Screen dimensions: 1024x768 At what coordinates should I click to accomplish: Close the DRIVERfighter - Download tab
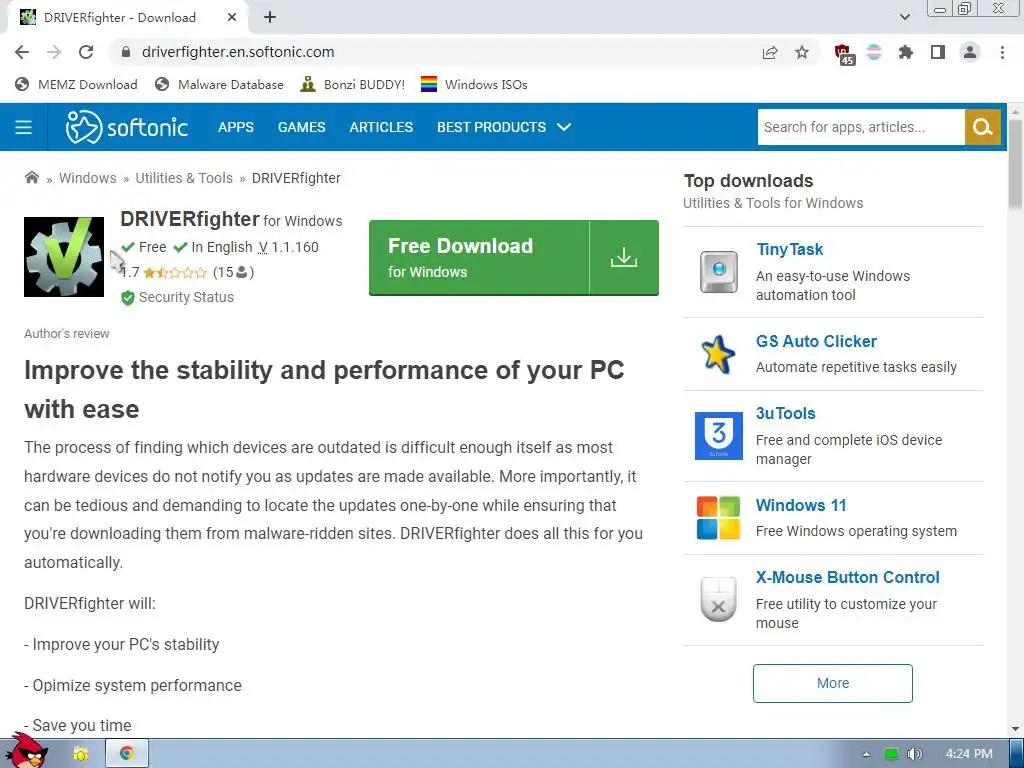(x=232, y=18)
